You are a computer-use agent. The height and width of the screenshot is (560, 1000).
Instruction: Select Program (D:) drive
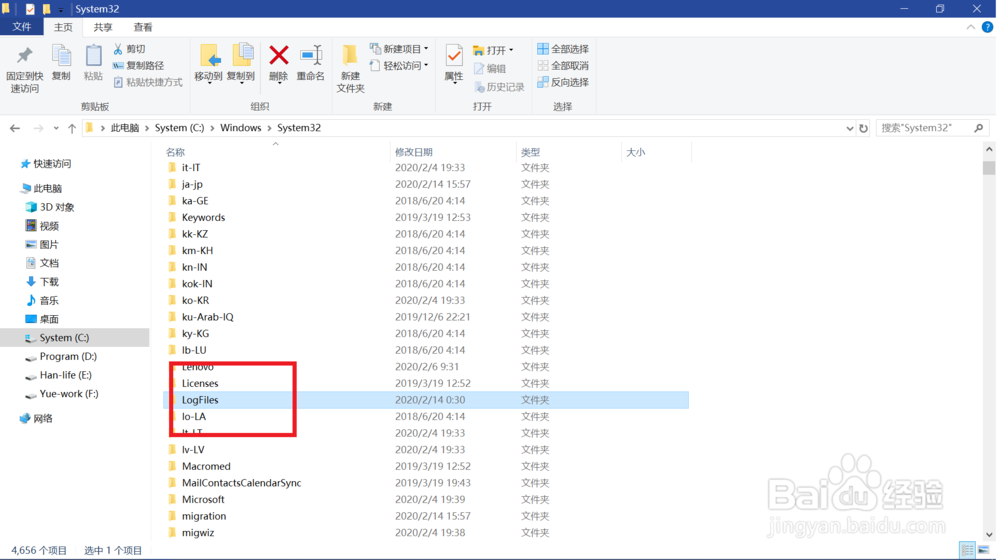point(61,357)
